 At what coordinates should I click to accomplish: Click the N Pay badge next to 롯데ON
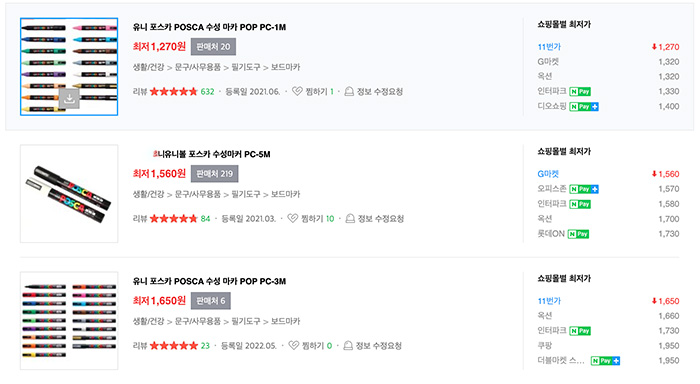point(578,234)
